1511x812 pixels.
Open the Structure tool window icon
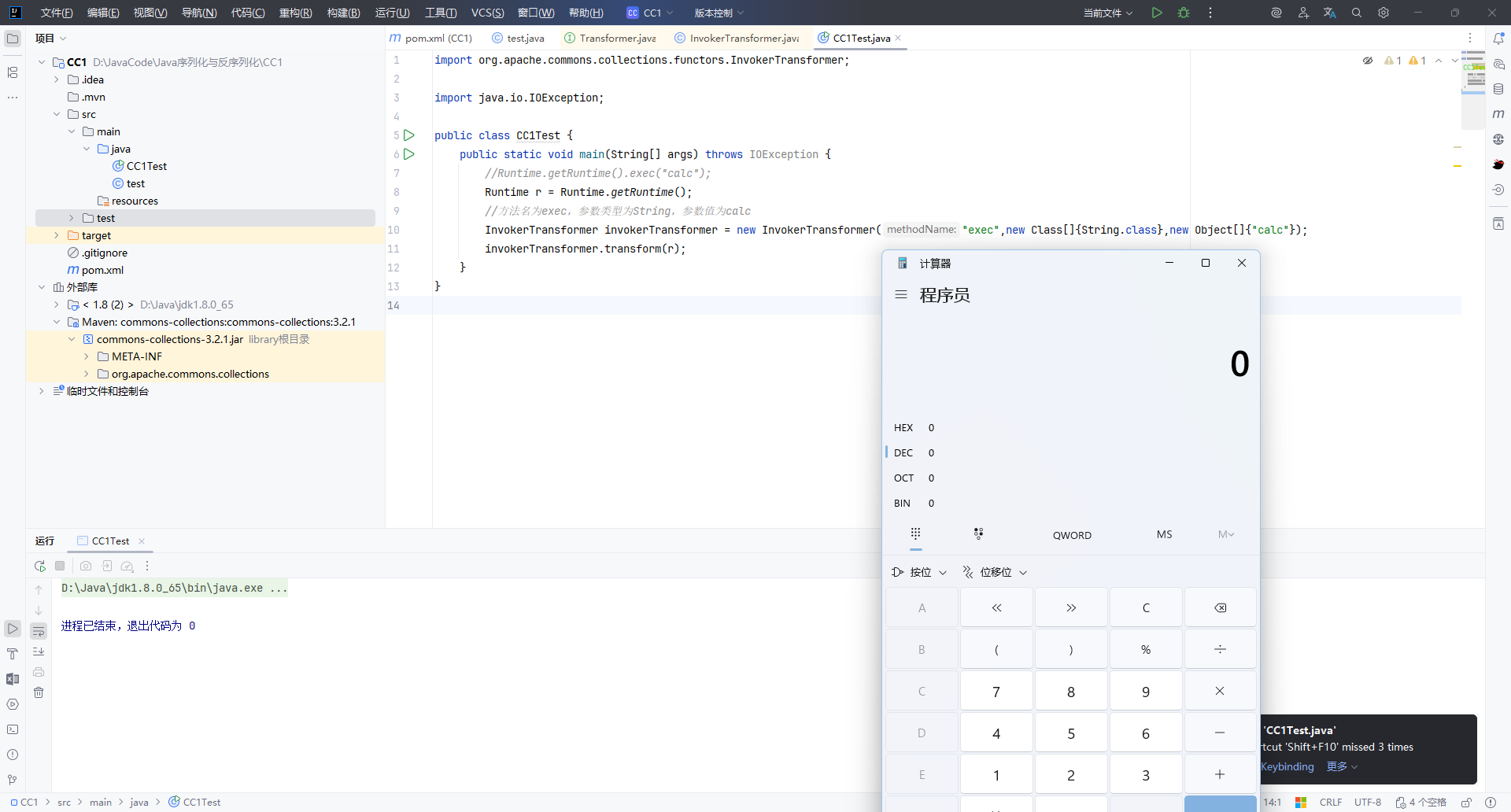(13, 72)
